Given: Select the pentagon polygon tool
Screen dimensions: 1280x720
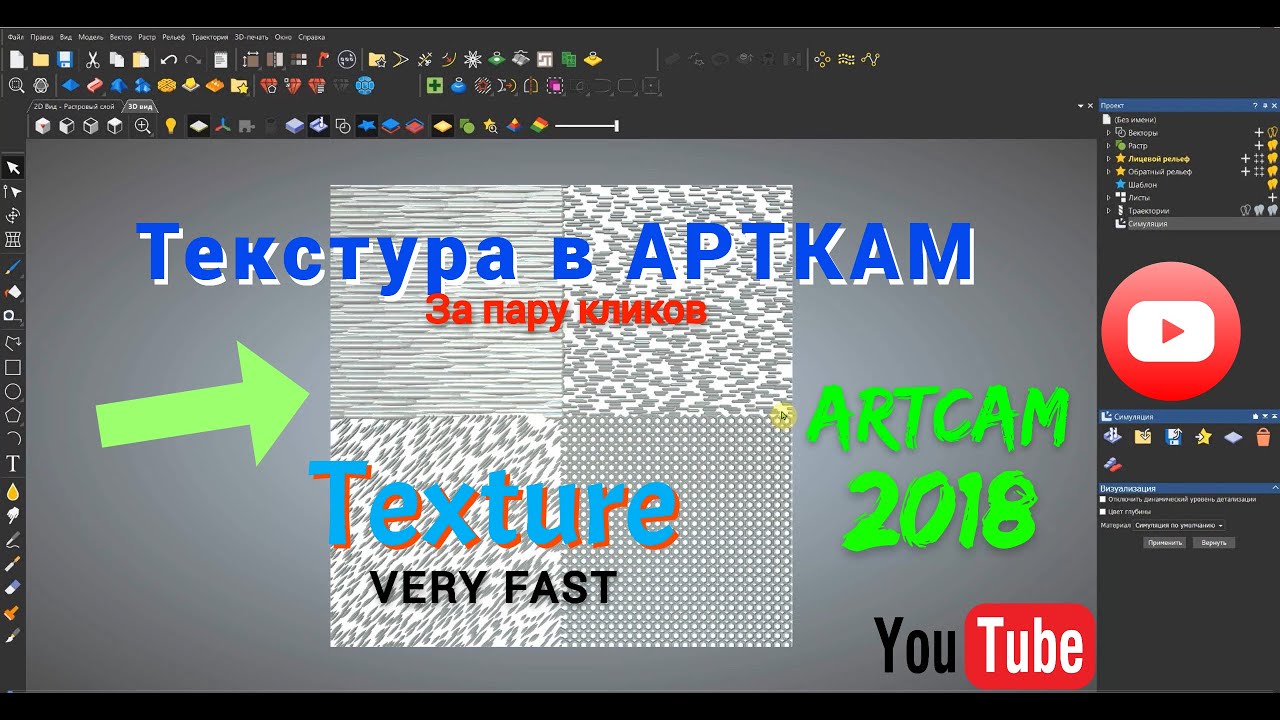Looking at the screenshot, I should click(x=13, y=415).
